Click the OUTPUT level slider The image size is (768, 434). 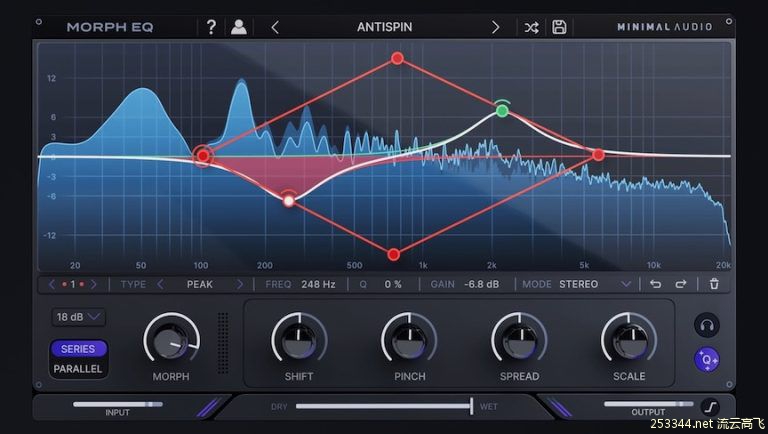pyautogui.click(x=648, y=404)
